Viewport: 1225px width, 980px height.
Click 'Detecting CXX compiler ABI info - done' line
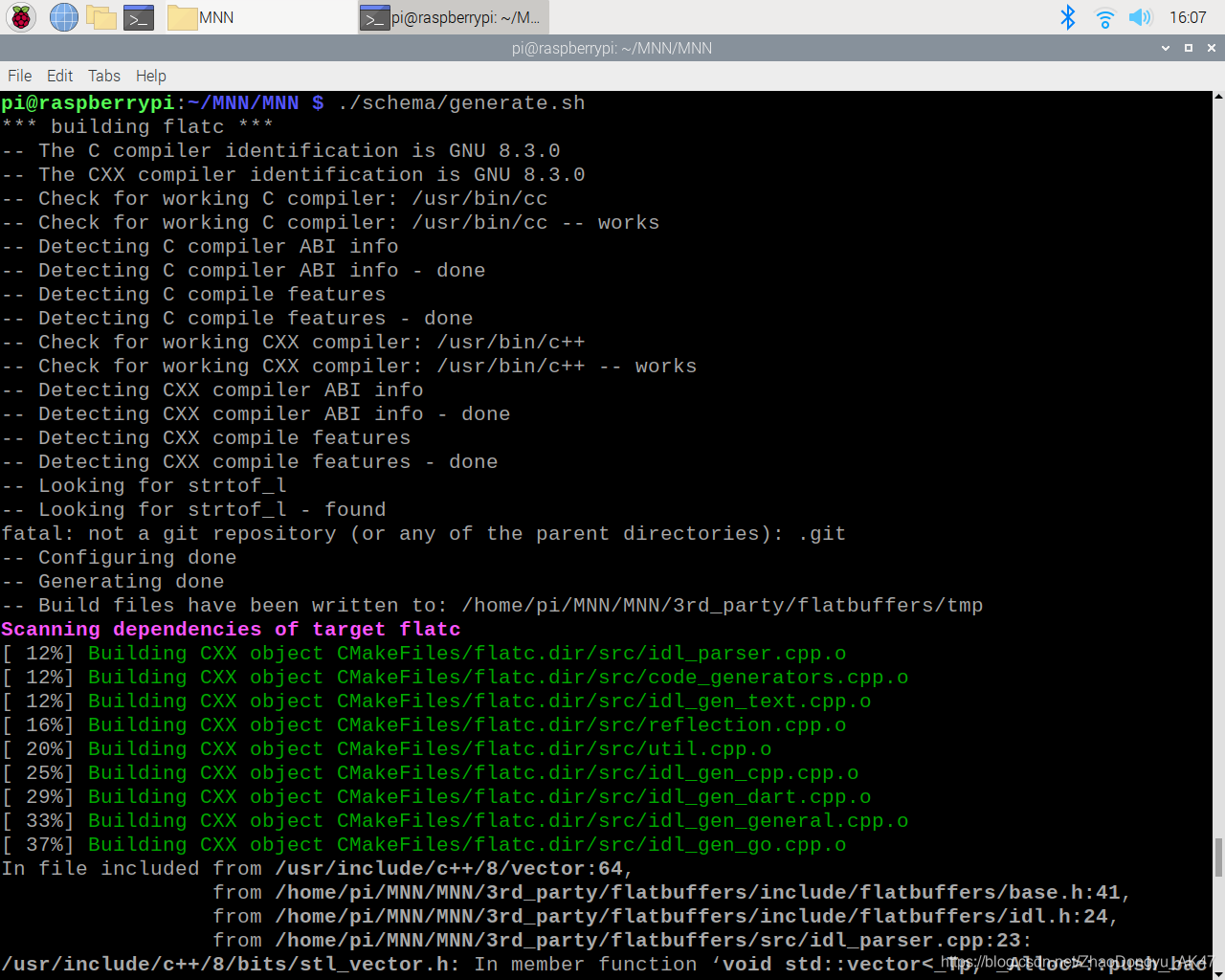click(256, 414)
